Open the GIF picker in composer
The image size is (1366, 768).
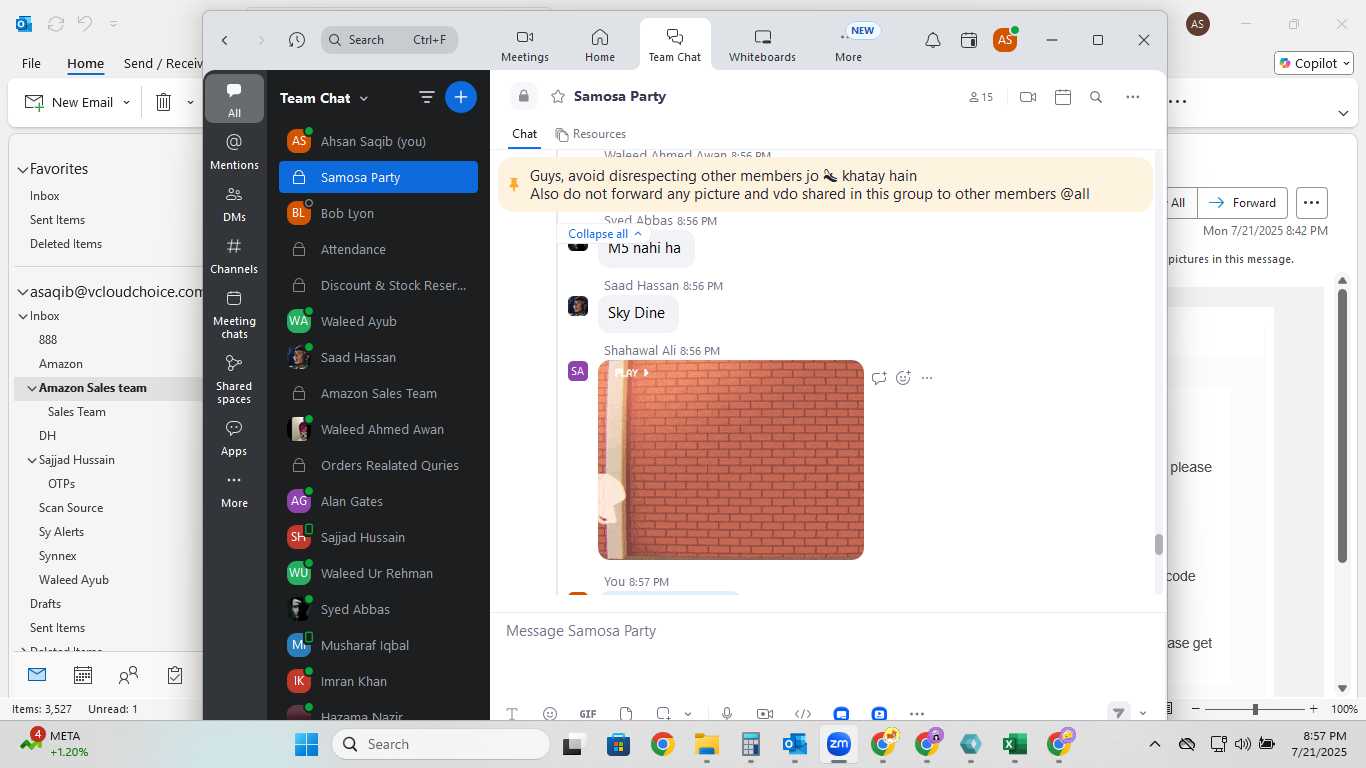[x=588, y=714]
